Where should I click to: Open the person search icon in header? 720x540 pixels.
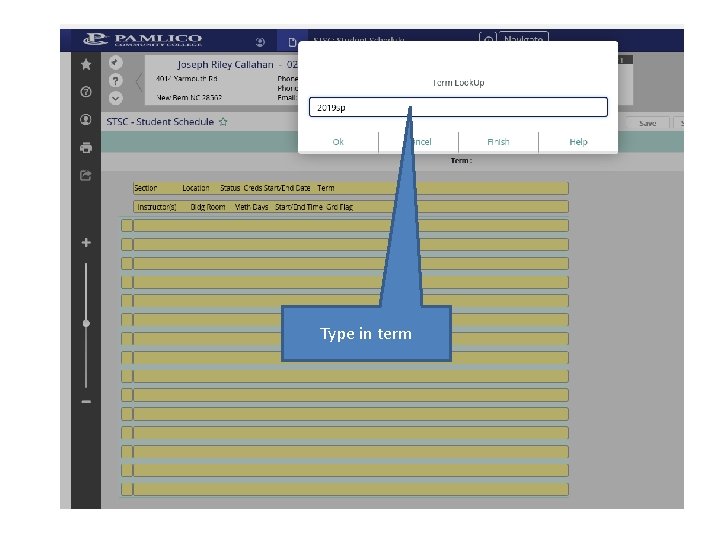[x=260, y=42]
